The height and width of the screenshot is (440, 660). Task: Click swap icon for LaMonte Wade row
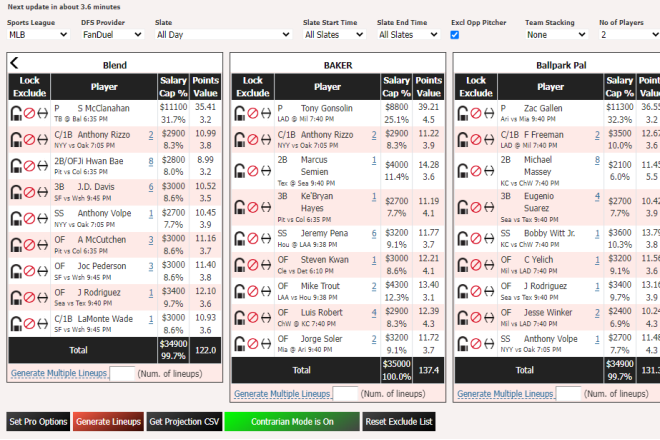43,324
